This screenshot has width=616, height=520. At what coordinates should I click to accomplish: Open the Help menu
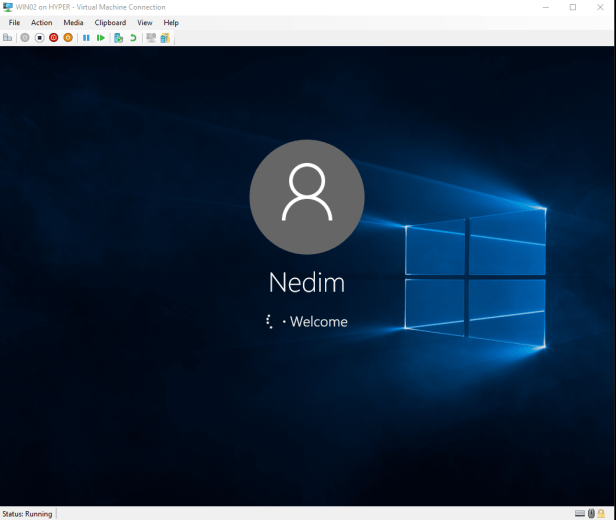[x=171, y=23]
